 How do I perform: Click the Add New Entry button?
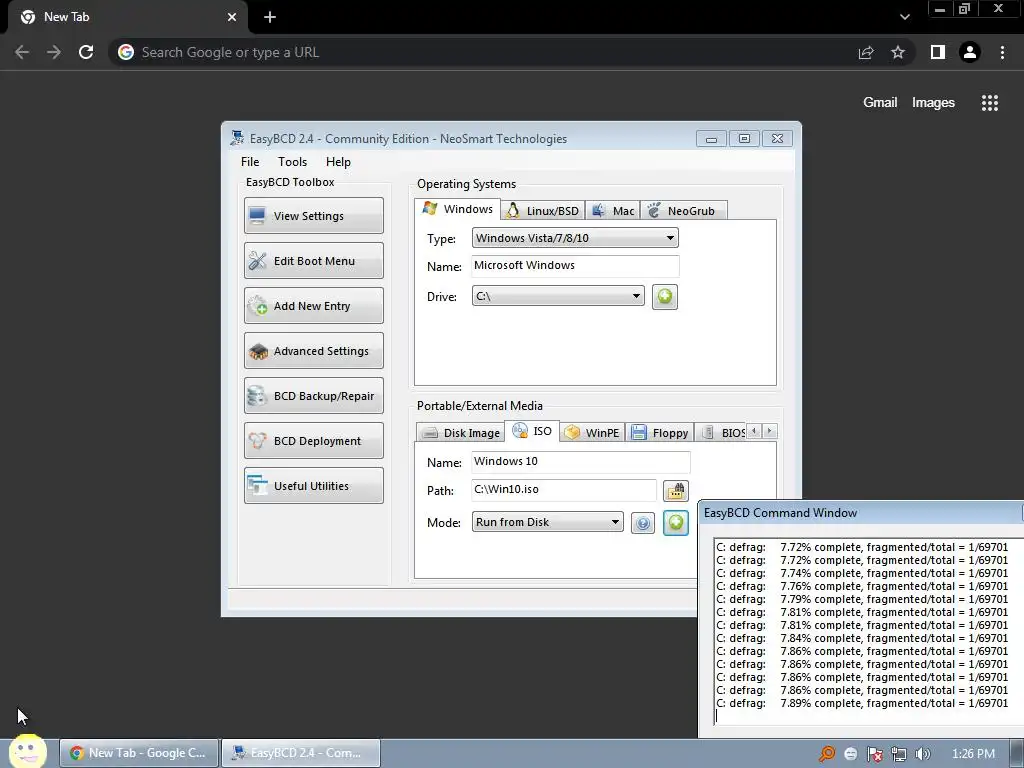pos(313,306)
